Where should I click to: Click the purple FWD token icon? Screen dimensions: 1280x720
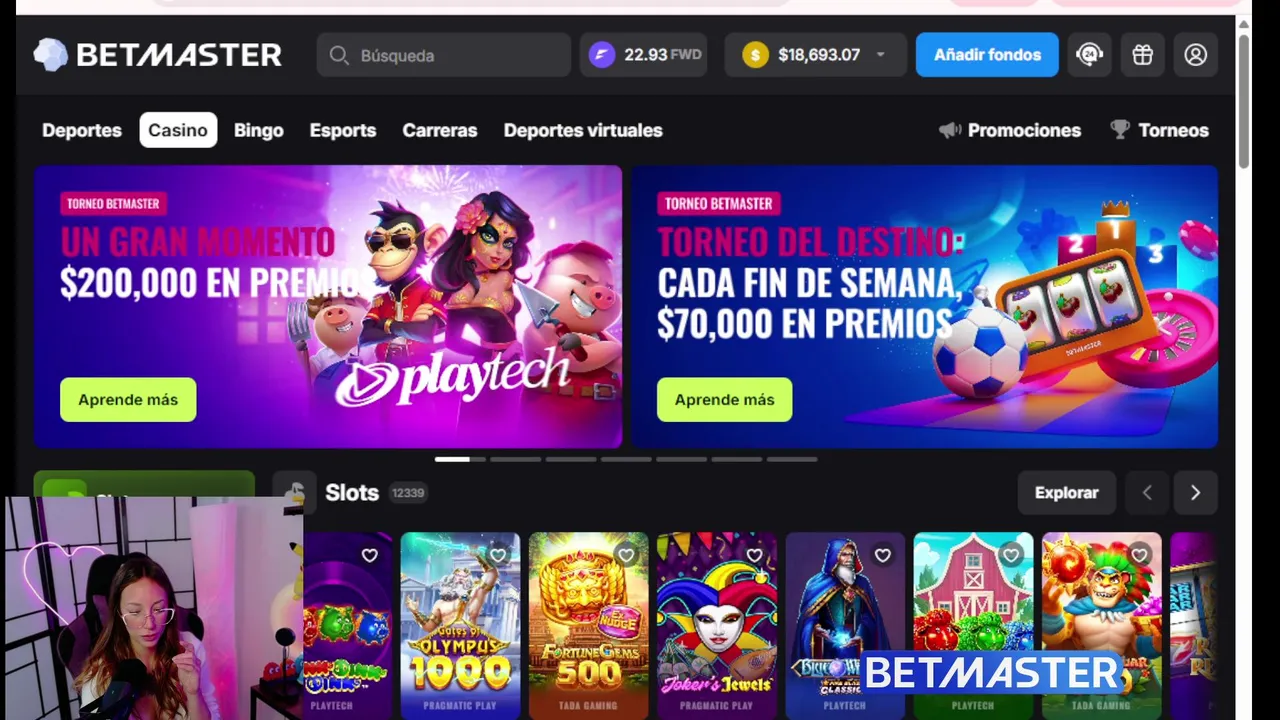point(601,55)
